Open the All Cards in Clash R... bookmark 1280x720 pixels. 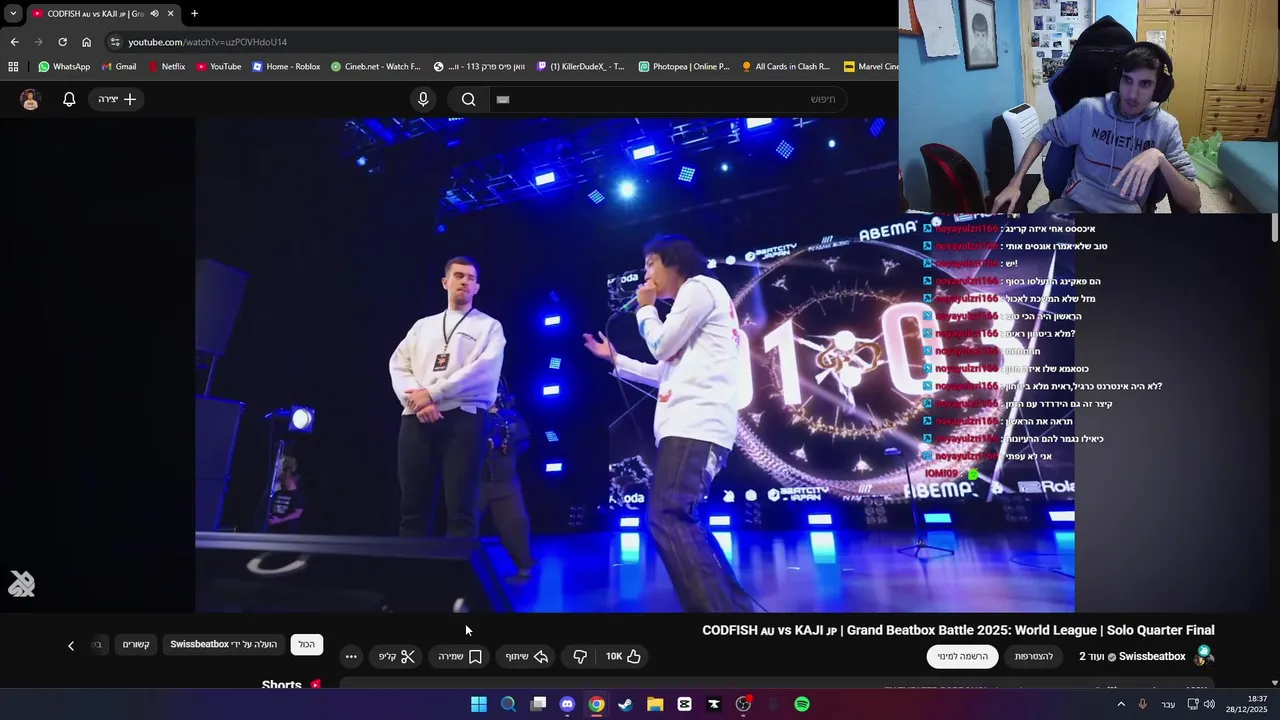[786, 67]
